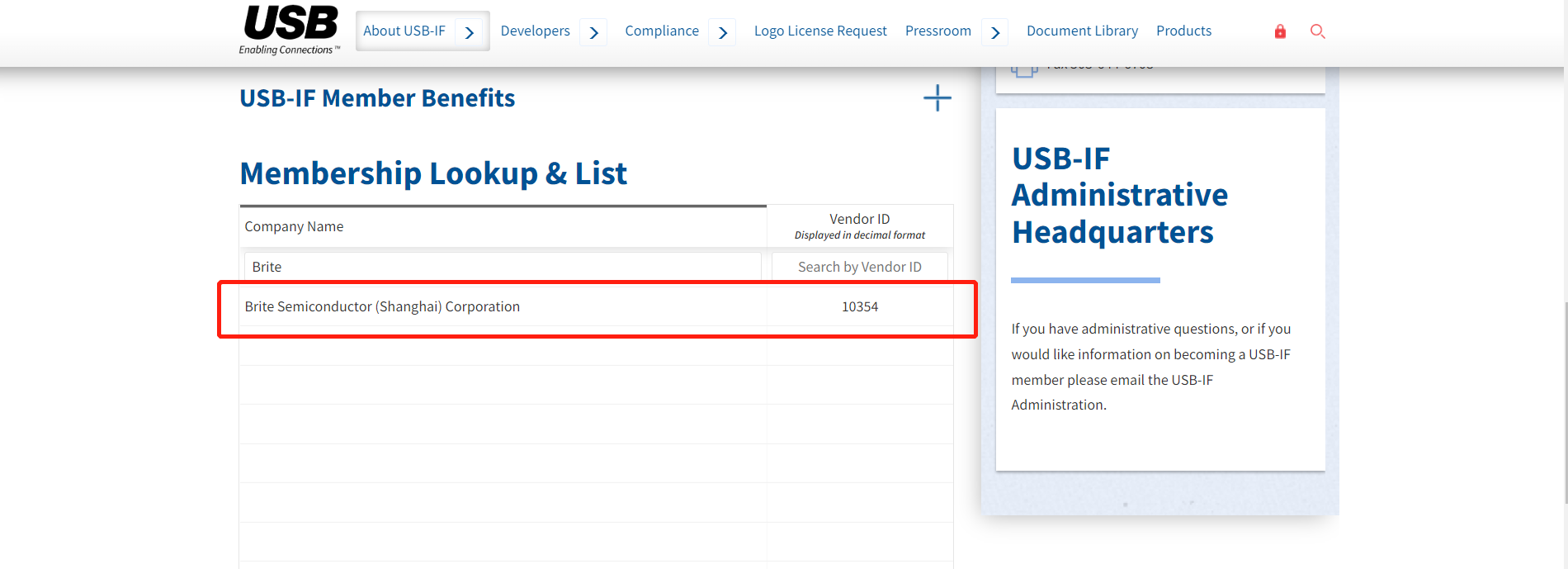This screenshot has width=1568, height=569.
Task: Open the Developers menu item
Action: (x=535, y=31)
